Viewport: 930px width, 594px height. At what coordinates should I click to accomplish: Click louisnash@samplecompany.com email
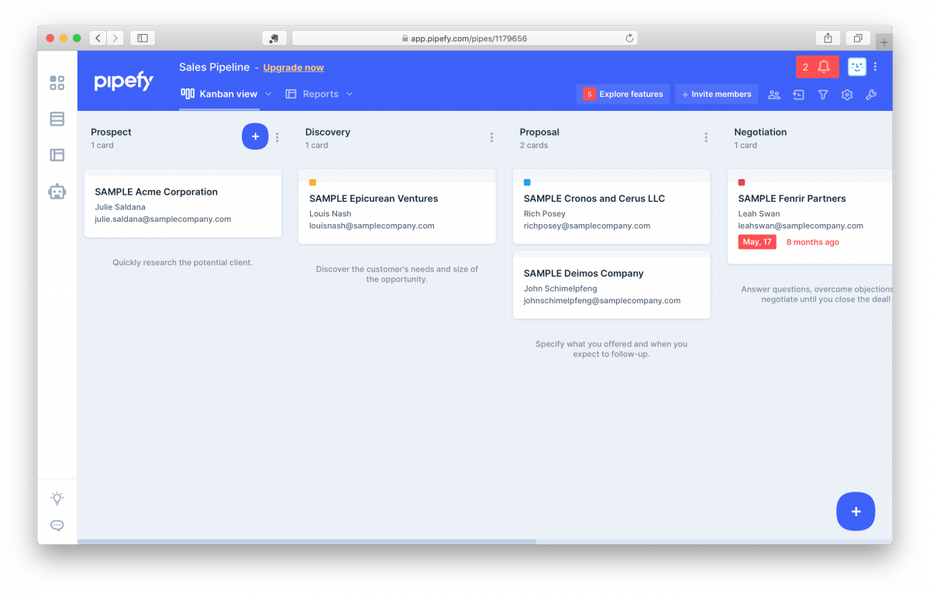(x=372, y=226)
